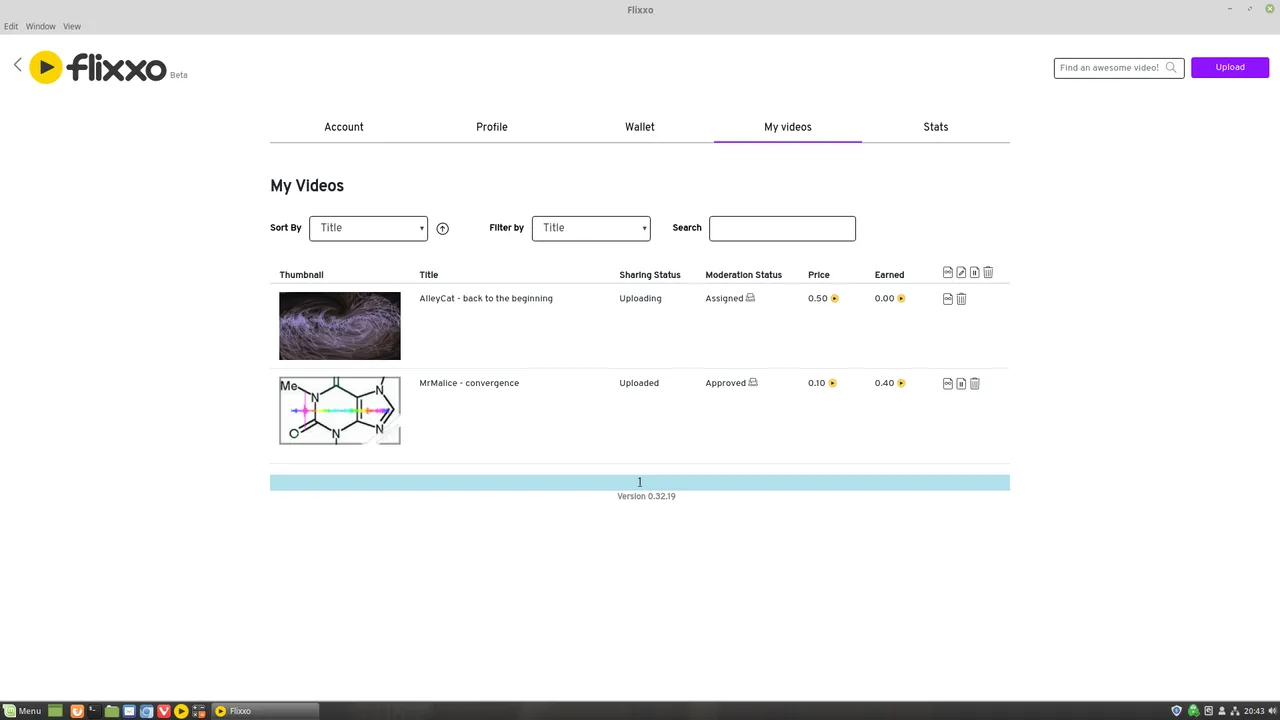Open the calculator icon in the taskbar
The image size is (1280, 720).
[199, 711]
